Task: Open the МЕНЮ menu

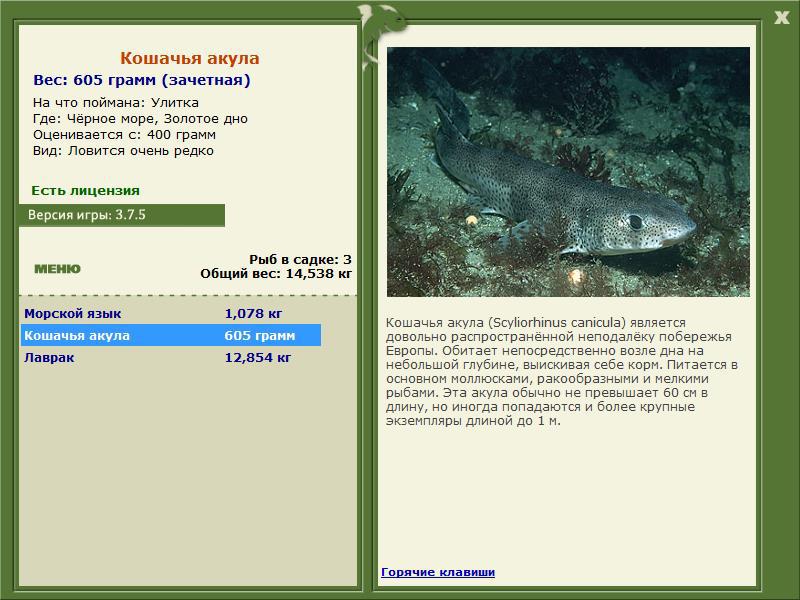Action: tap(57, 269)
